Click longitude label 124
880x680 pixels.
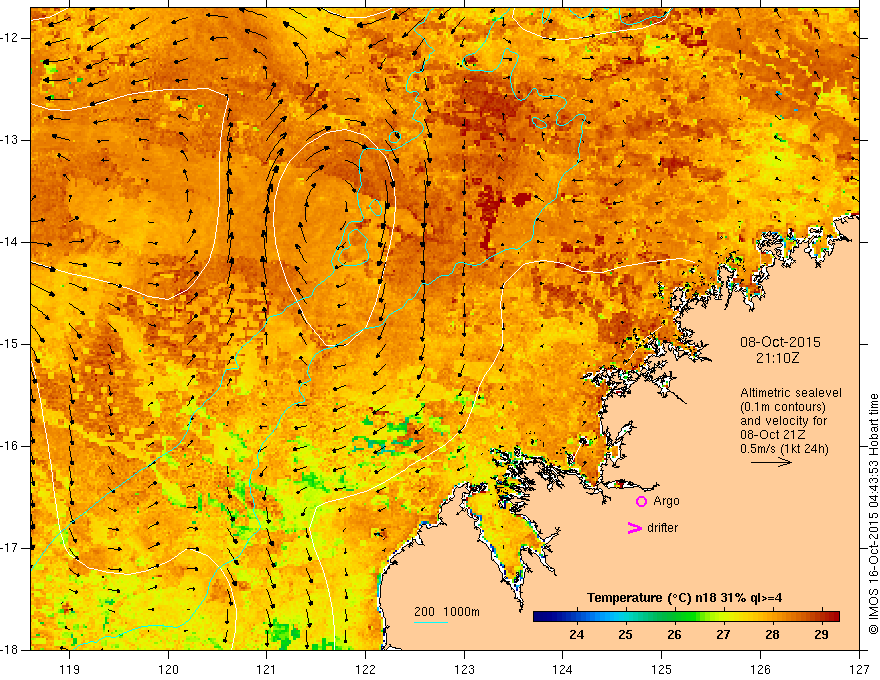coord(563,669)
